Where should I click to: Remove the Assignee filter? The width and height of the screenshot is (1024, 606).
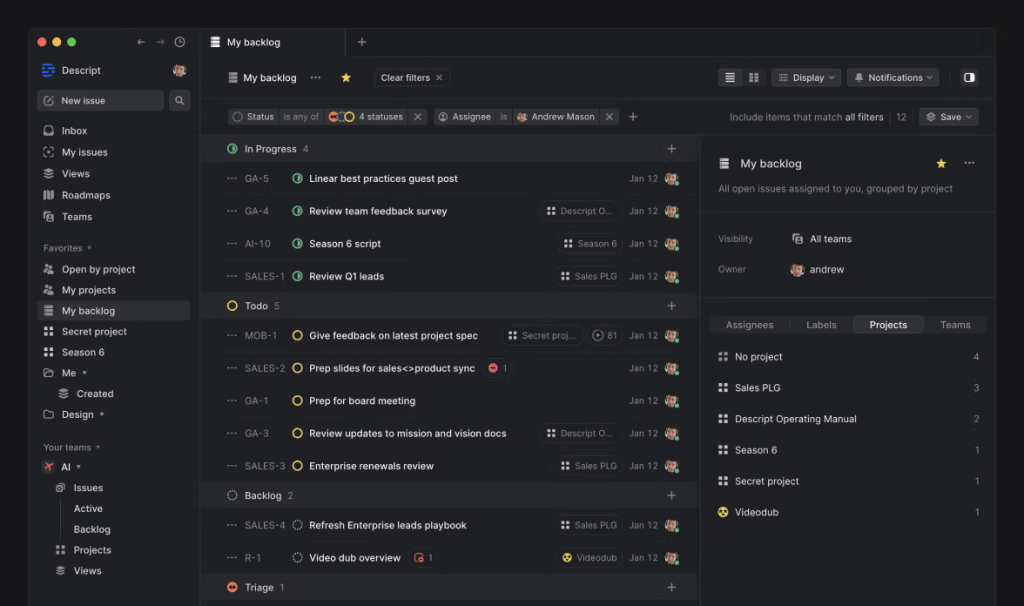click(609, 117)
